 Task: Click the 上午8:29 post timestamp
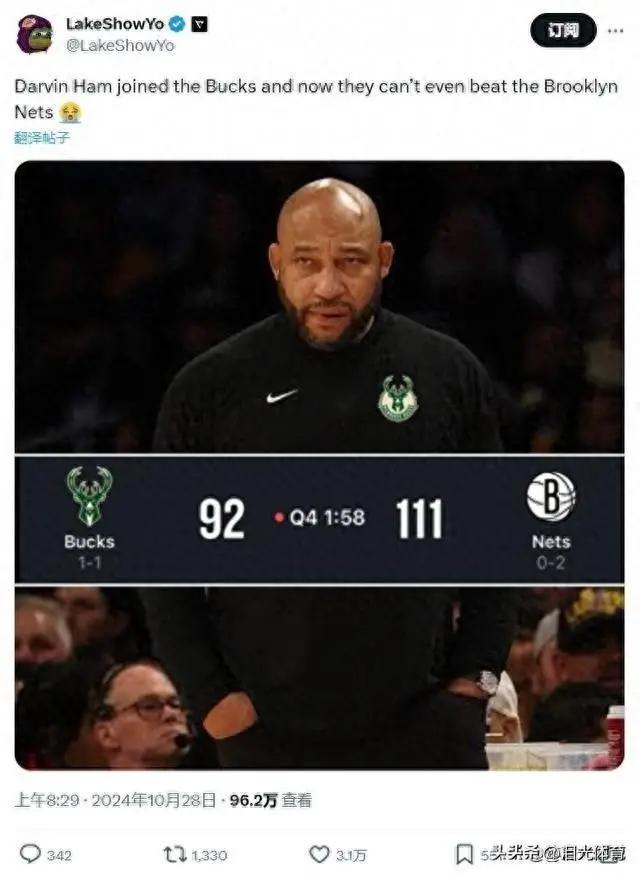coord(47,800)
